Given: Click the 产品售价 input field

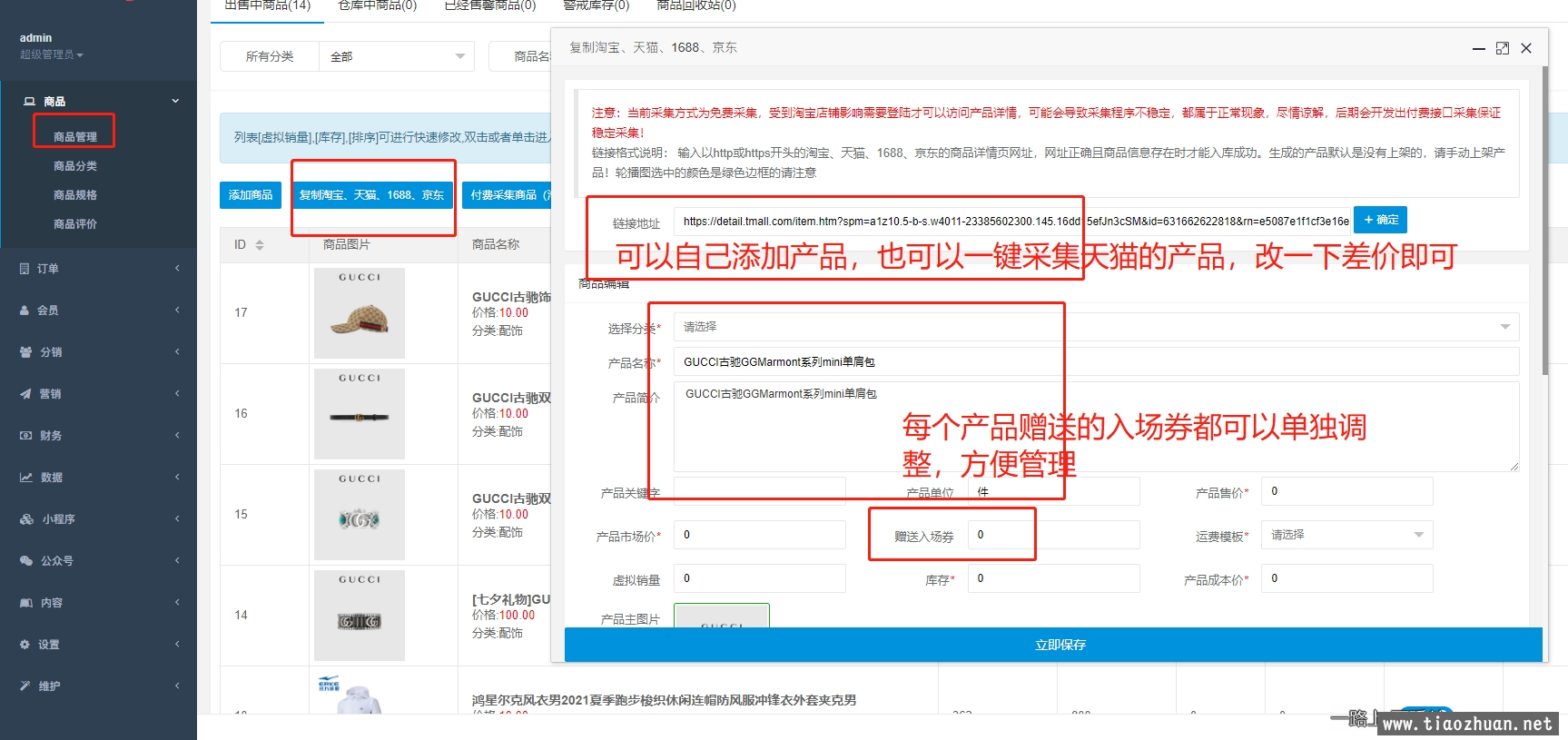Looking at the screenshot, I should point(1346,491).
